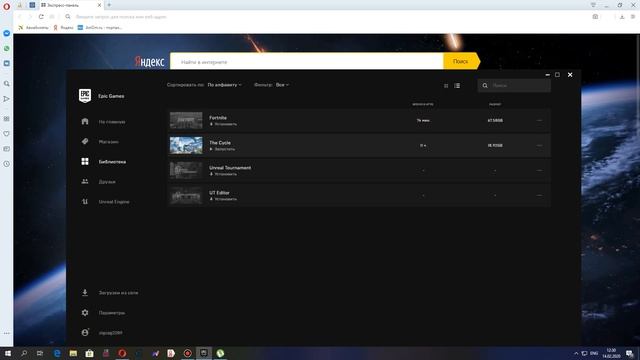Open a new tab in Opera

(109, 5)
